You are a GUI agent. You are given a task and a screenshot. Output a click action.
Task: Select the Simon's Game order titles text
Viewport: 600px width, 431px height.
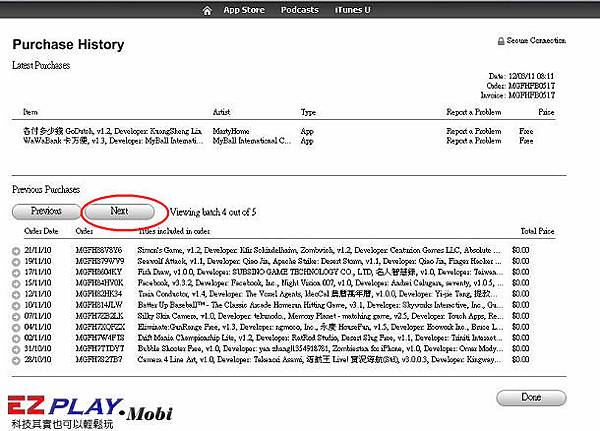click(319, 250)
